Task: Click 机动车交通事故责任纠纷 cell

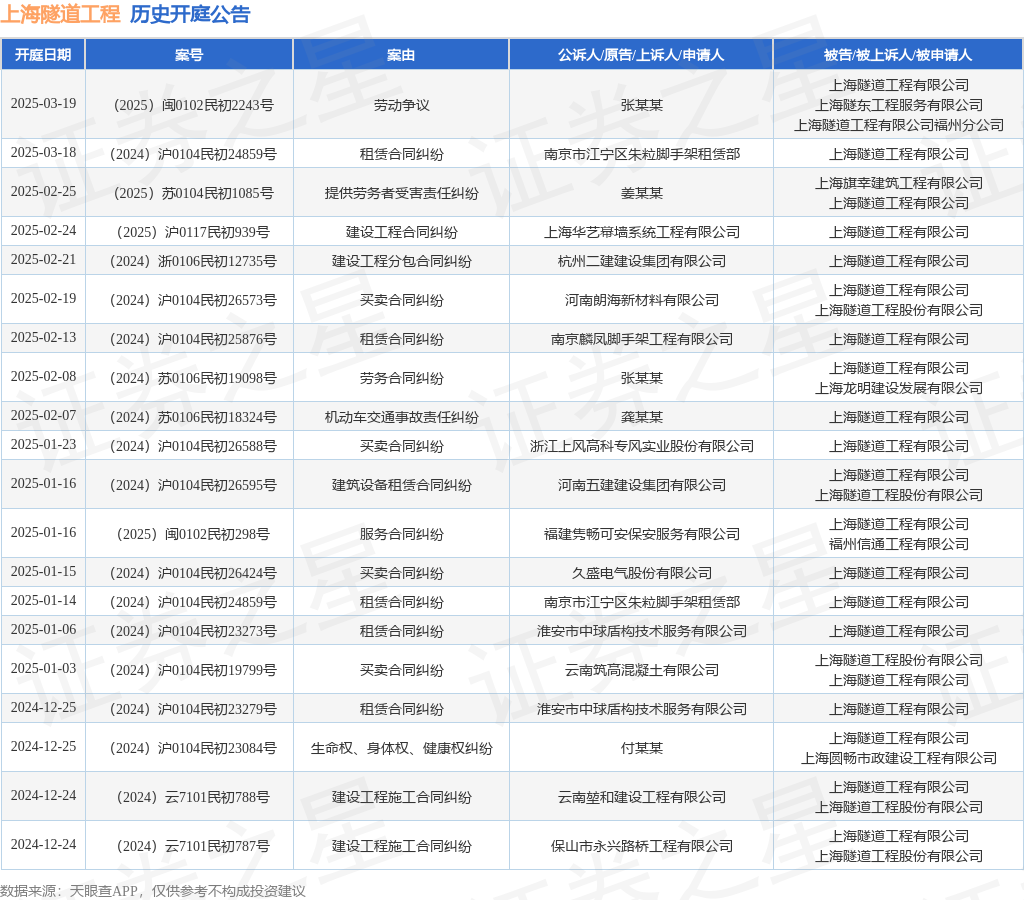Action: click(401, 417)
